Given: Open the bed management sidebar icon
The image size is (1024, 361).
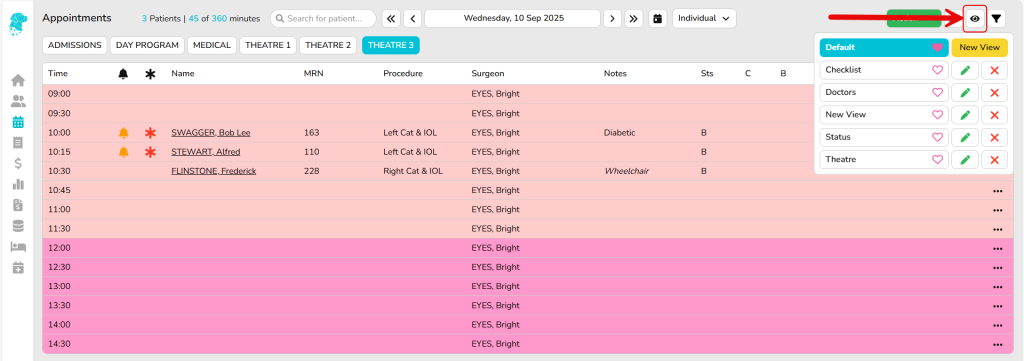Looking at the screenshot, I should click(x=18, y=246).
